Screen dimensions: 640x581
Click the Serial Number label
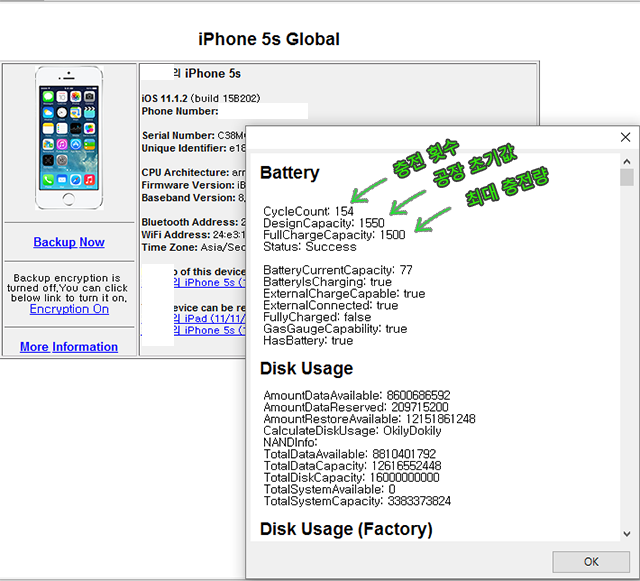point(178,135)
